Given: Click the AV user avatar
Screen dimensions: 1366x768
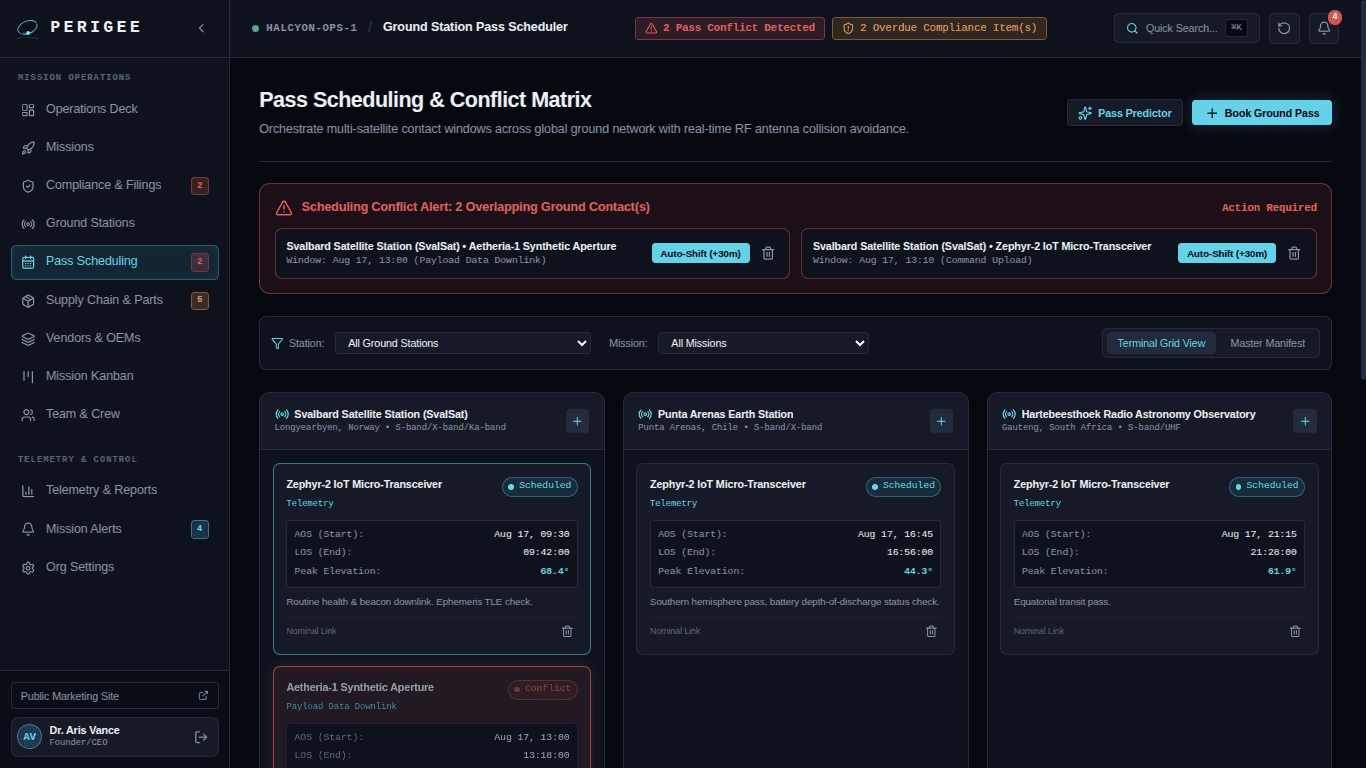Looking at the screenshot, I should pyautogui.click(x=30, y=737).
